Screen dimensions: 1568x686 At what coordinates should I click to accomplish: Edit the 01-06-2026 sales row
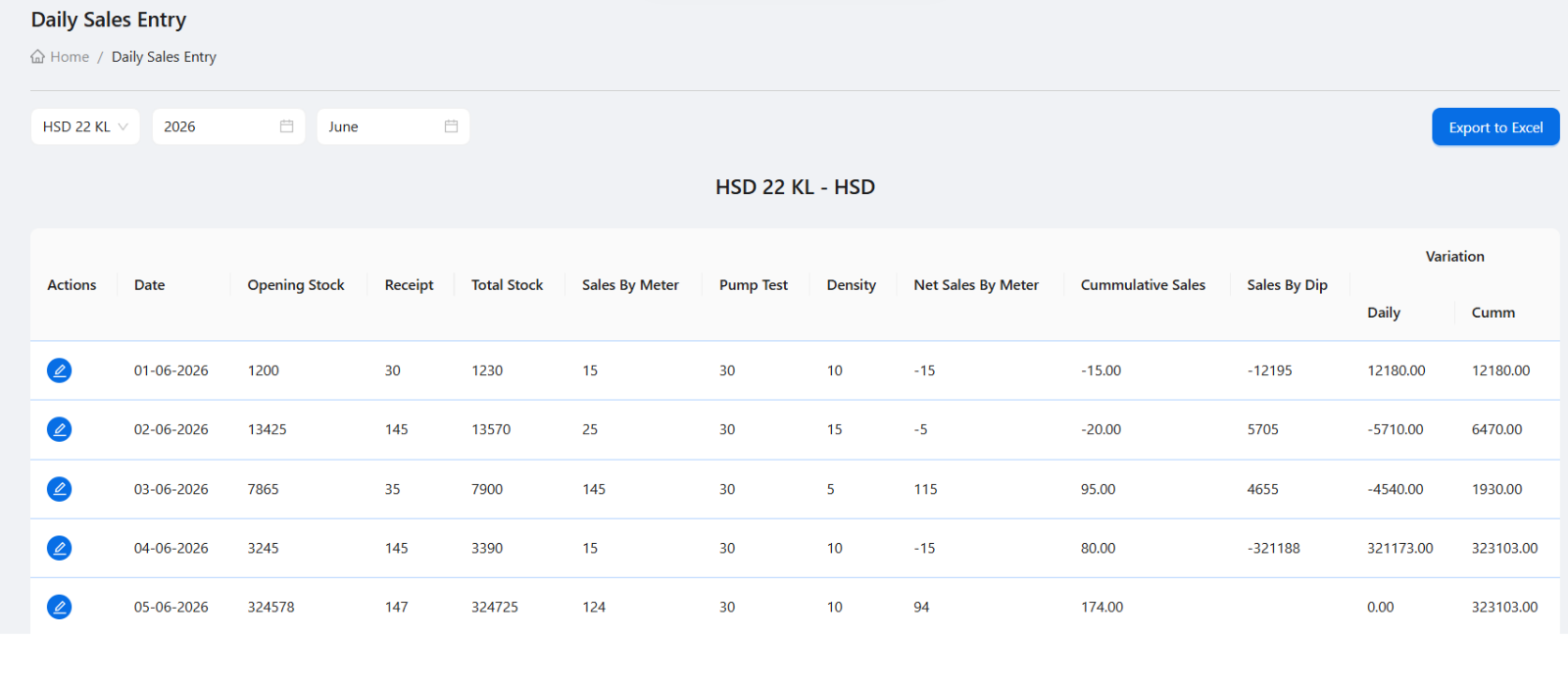click(59, 370)
